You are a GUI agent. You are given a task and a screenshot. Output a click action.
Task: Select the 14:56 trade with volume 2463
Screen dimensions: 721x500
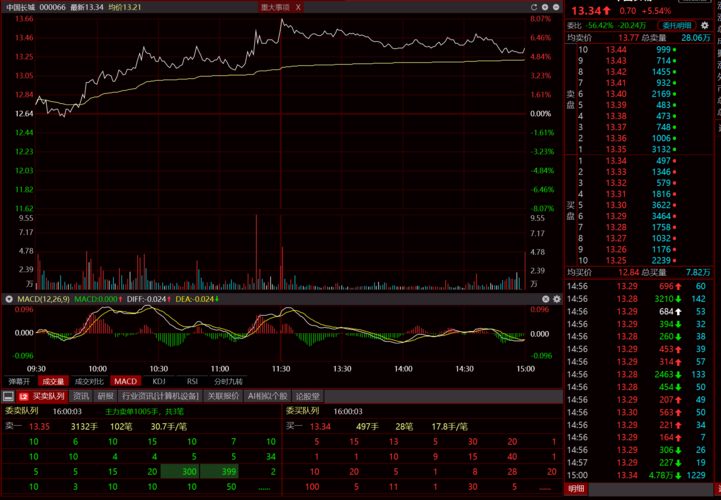point(637,374)
